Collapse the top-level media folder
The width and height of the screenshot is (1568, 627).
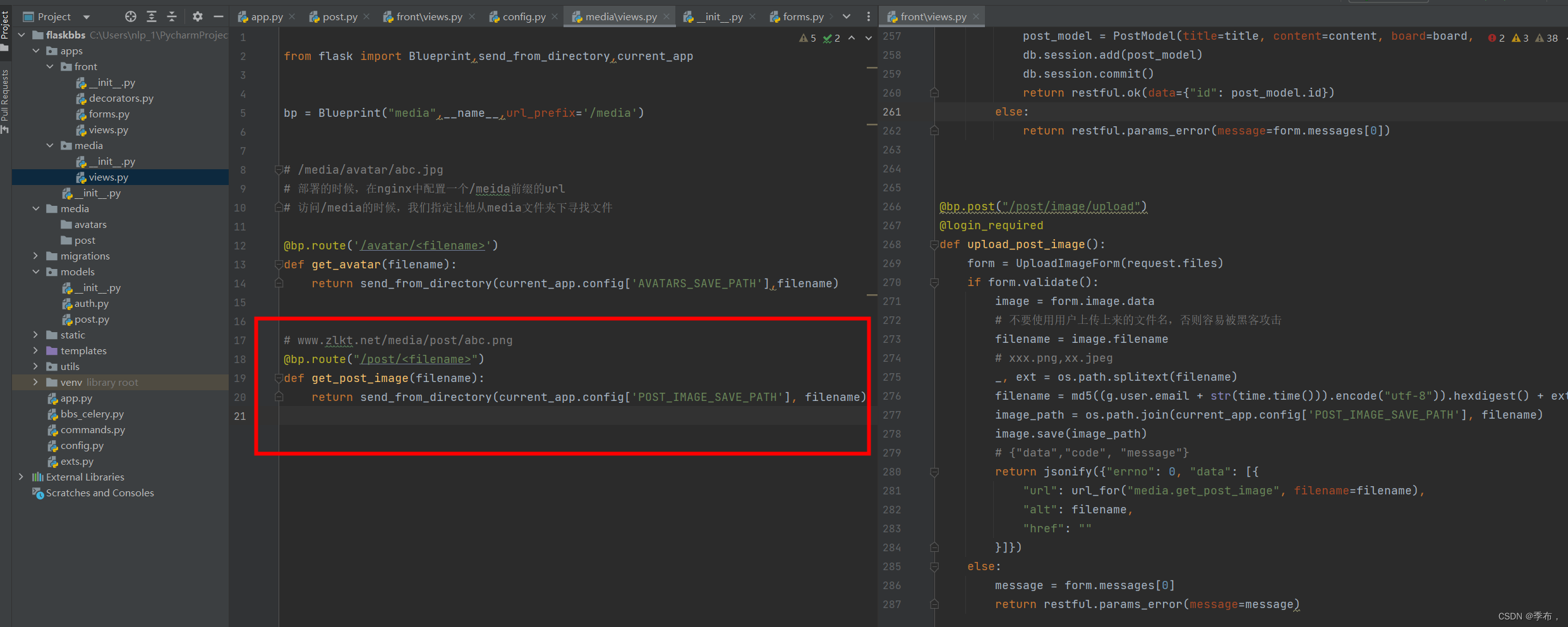[36, 209]
